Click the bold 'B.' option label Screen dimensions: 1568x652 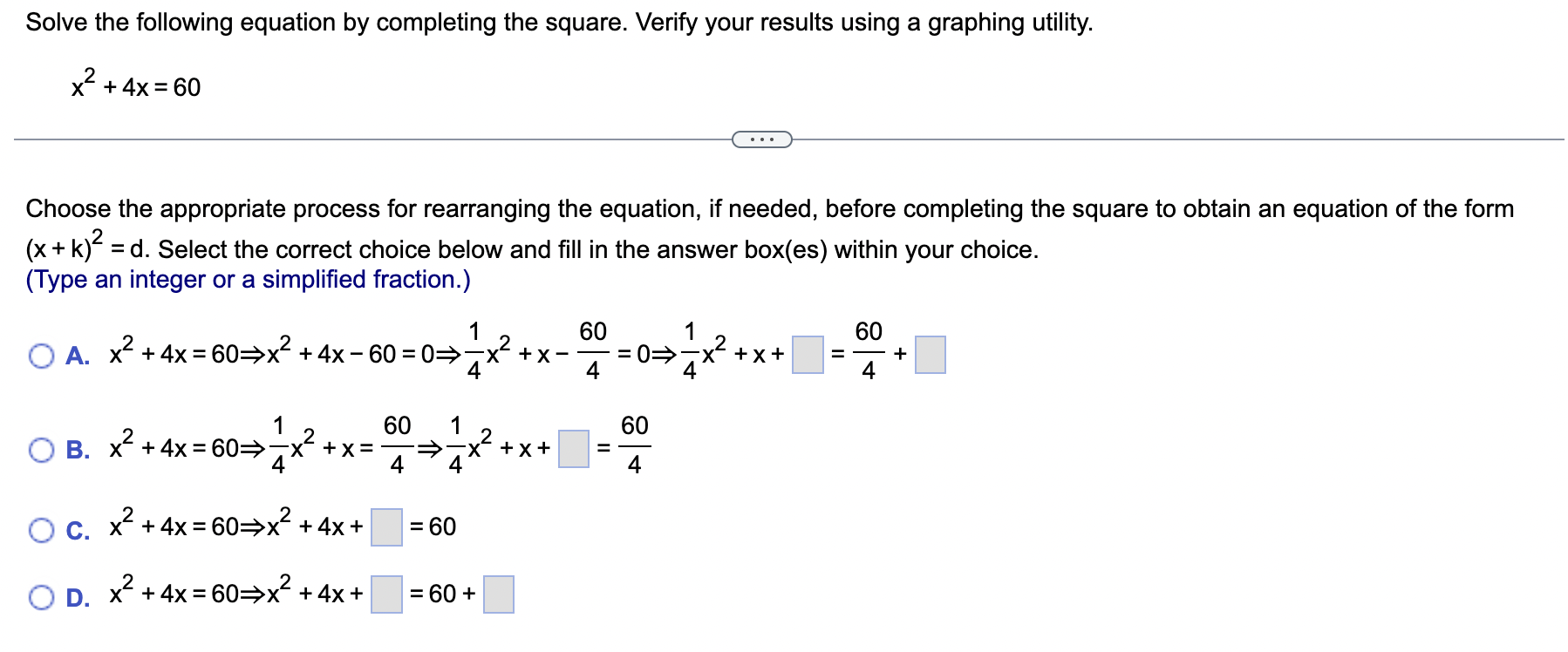[x=78, y=450]
